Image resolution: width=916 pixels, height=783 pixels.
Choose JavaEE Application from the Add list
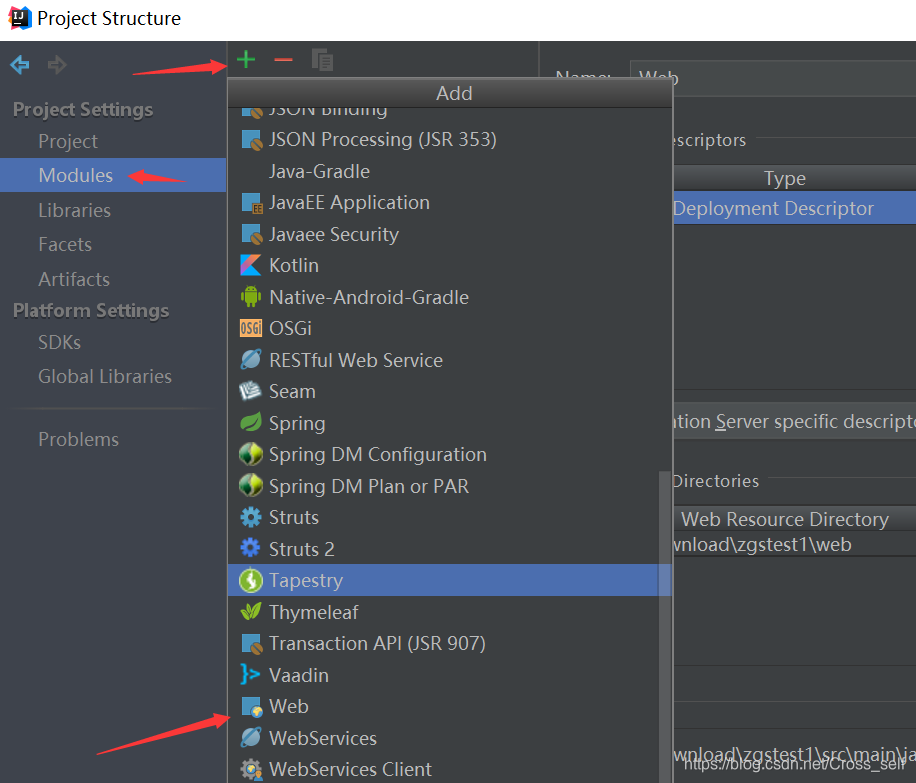pyautogui.click(x=450, y=203)
